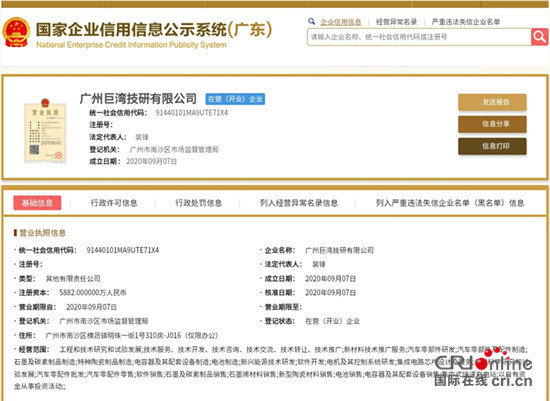550x401 pixels.
Task: Click the 在营（开业）企业 status badge
Action: pyautogui.click(x=235, y=99)
